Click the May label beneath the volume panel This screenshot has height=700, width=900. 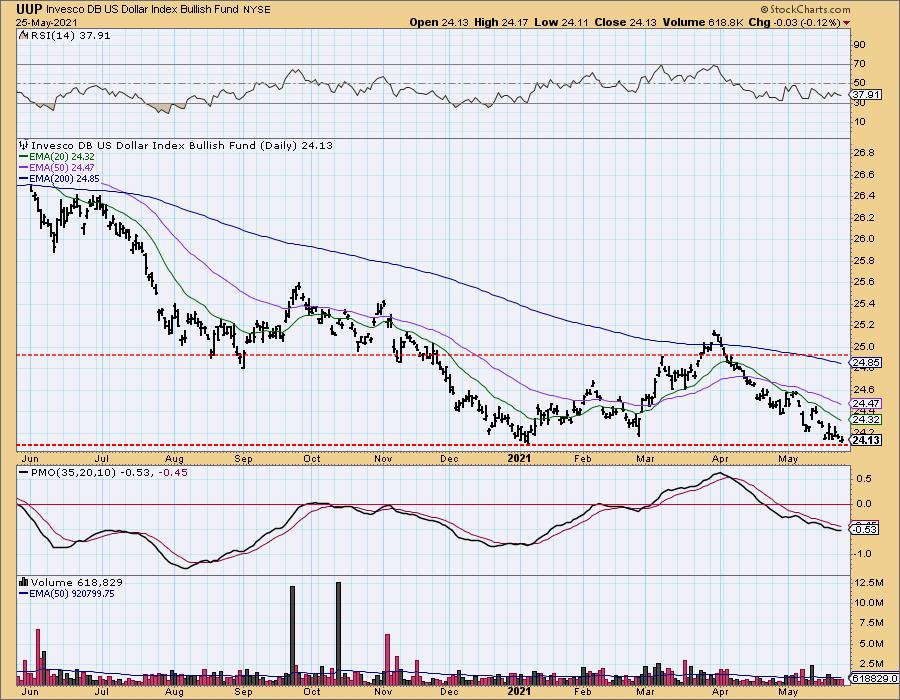788,692
